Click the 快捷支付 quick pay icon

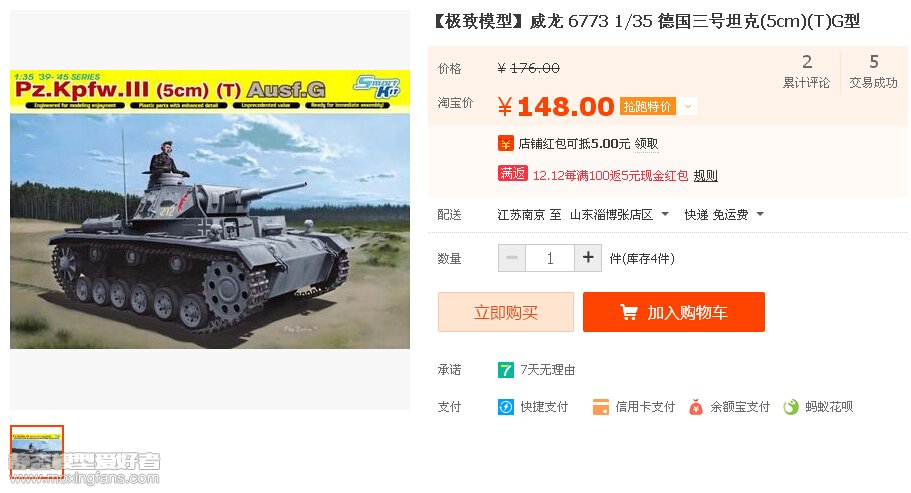(x=505, y=407)
